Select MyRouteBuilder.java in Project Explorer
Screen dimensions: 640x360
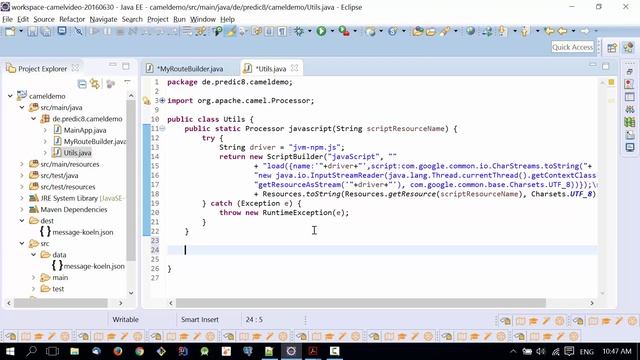pyautogui.click(x=95, y=141)
